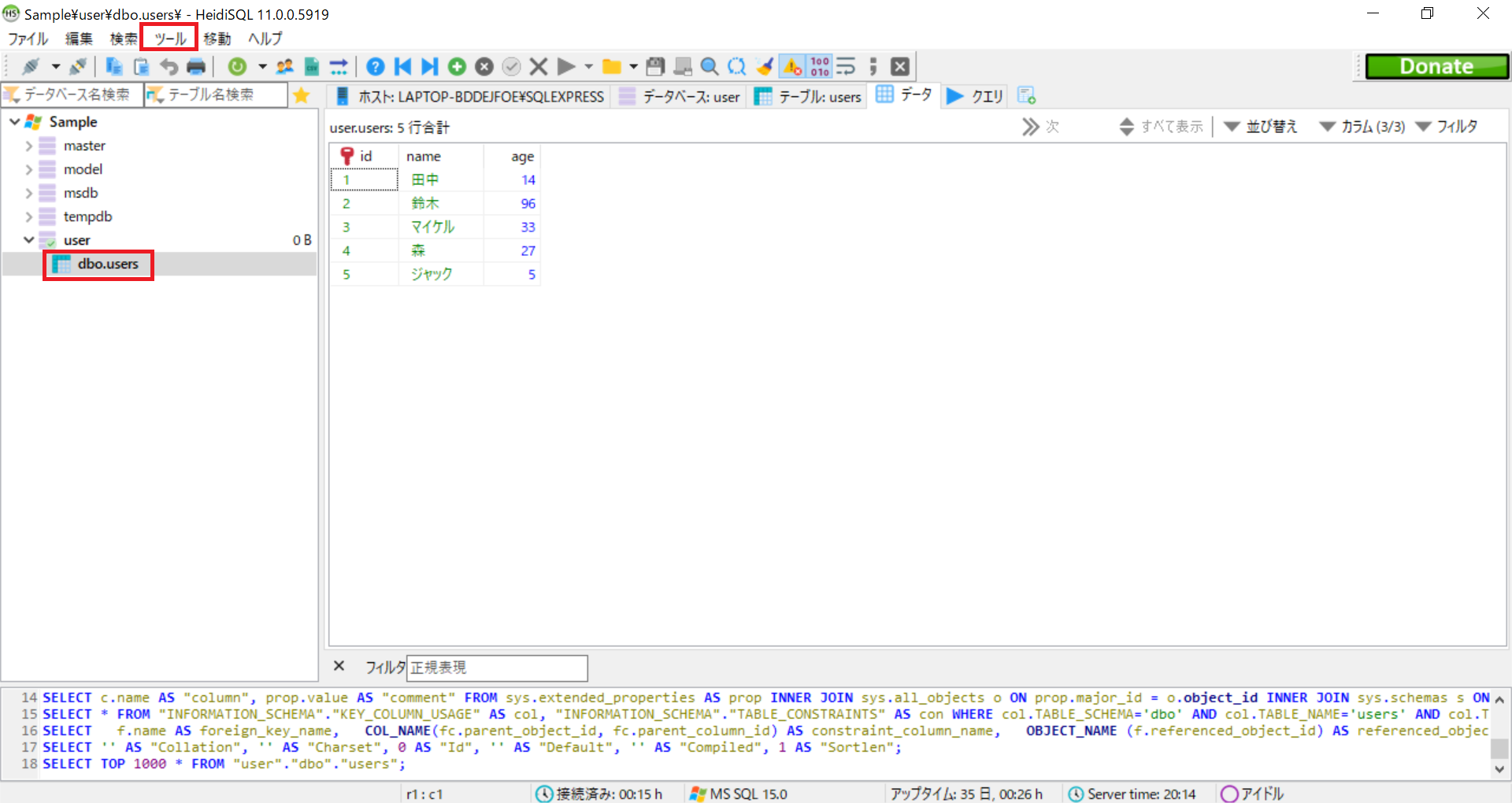Go to last row icon

429,67
